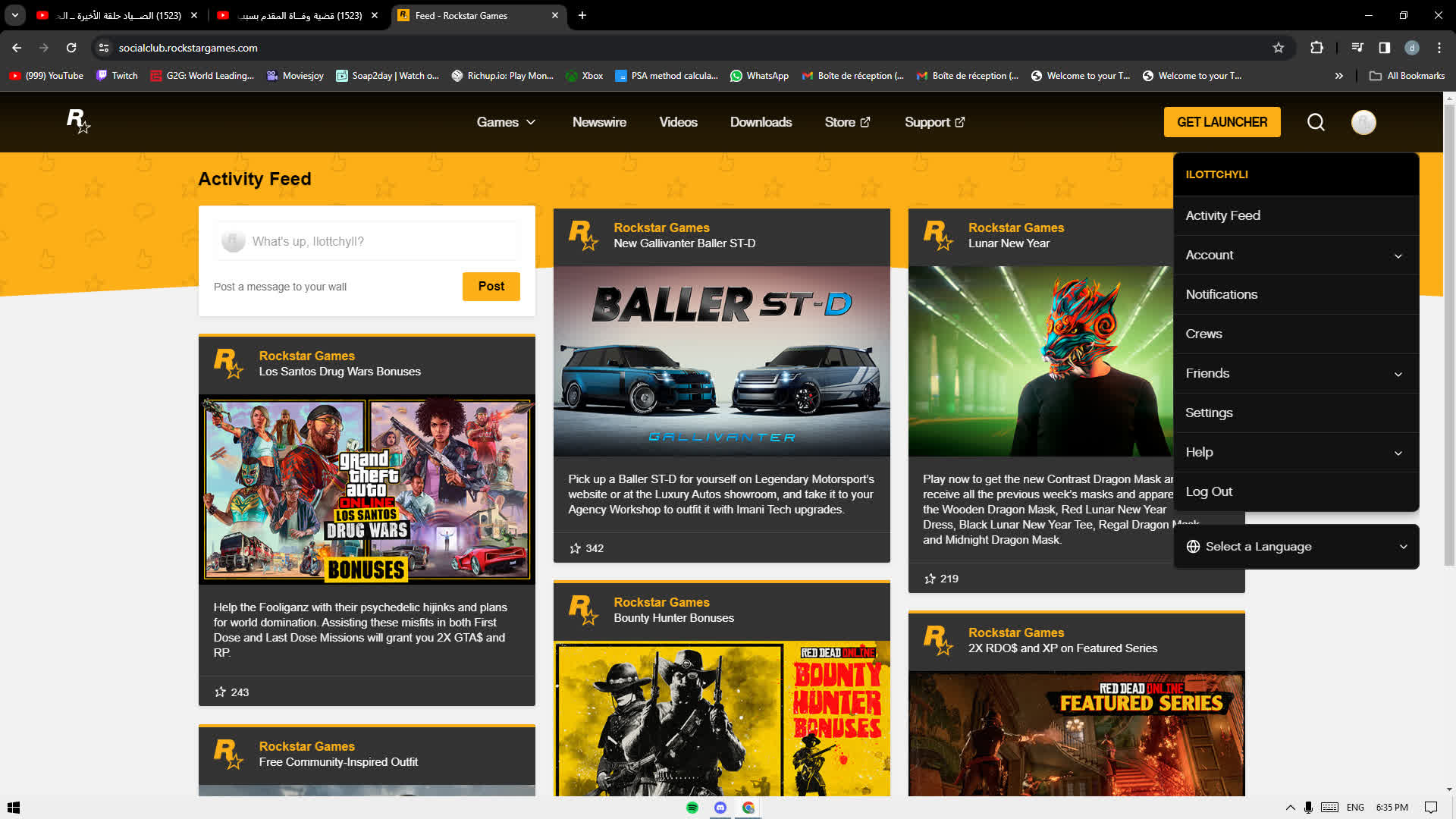The height and width of the screenshot is (819, 1456).
Task: Like the Los Santos Drug Wars post star
Action: [221, 692]
